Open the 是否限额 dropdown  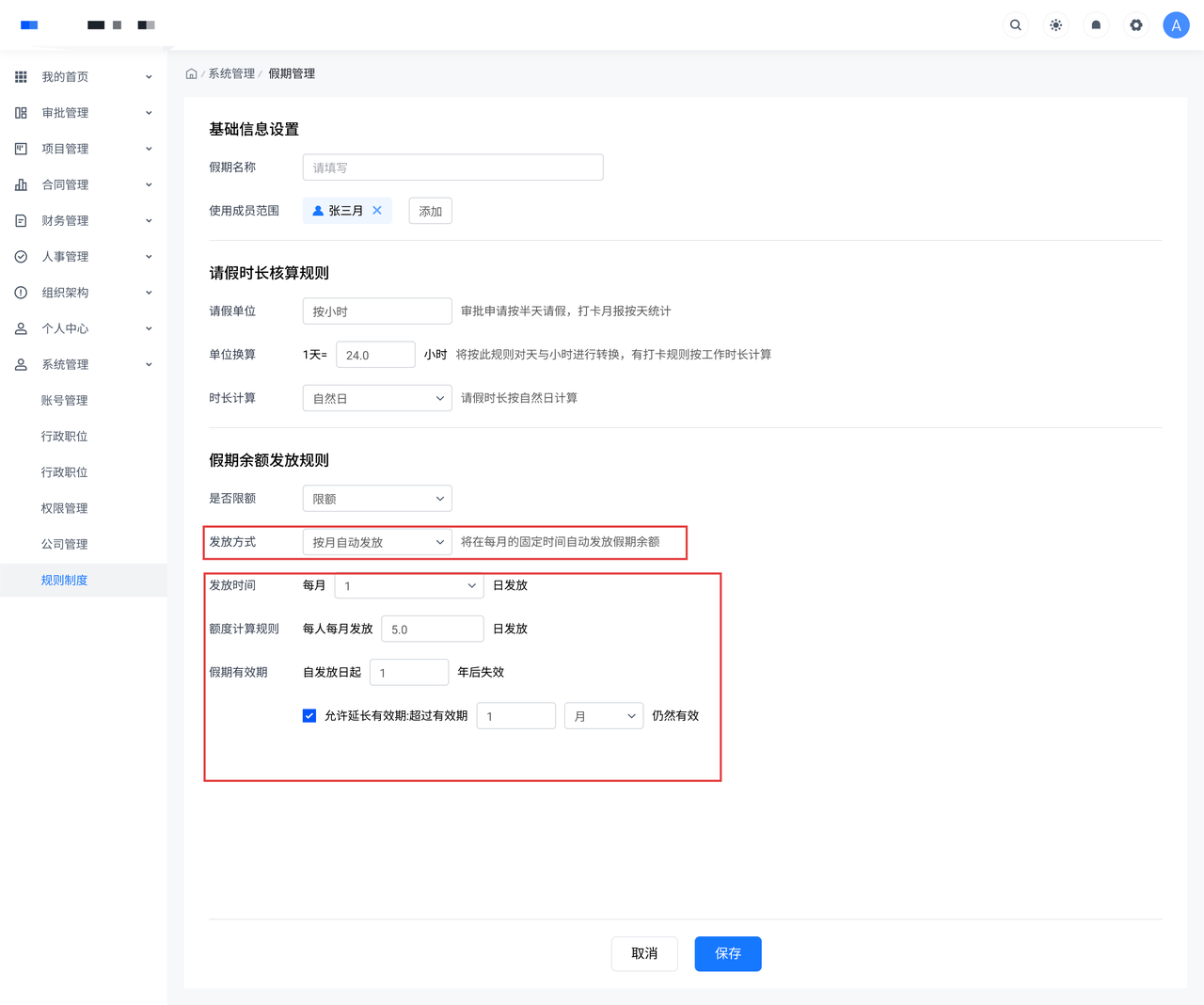[377, 499]
